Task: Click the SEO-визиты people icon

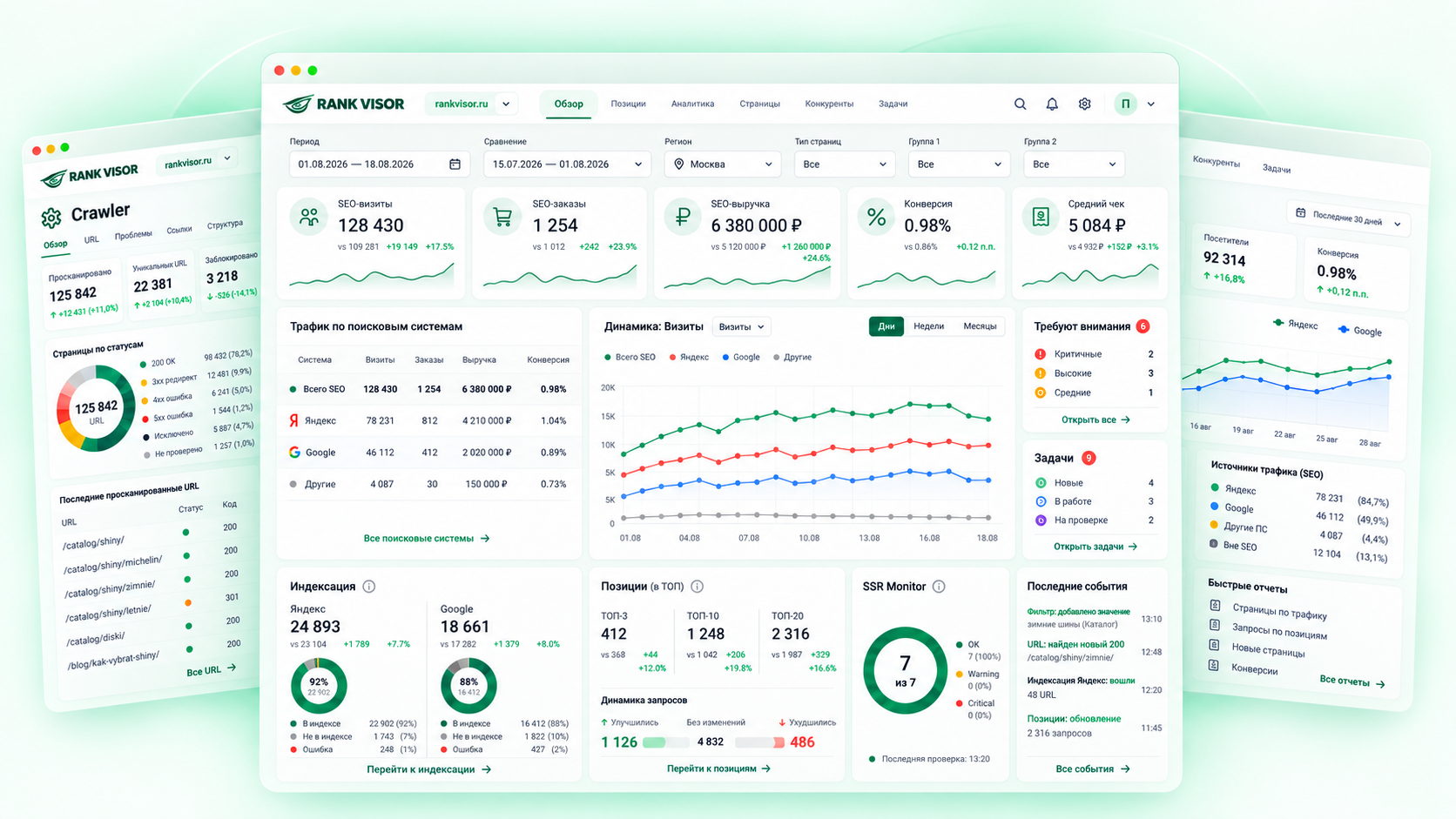Action: pyautogui.click(x=308, y=217)
